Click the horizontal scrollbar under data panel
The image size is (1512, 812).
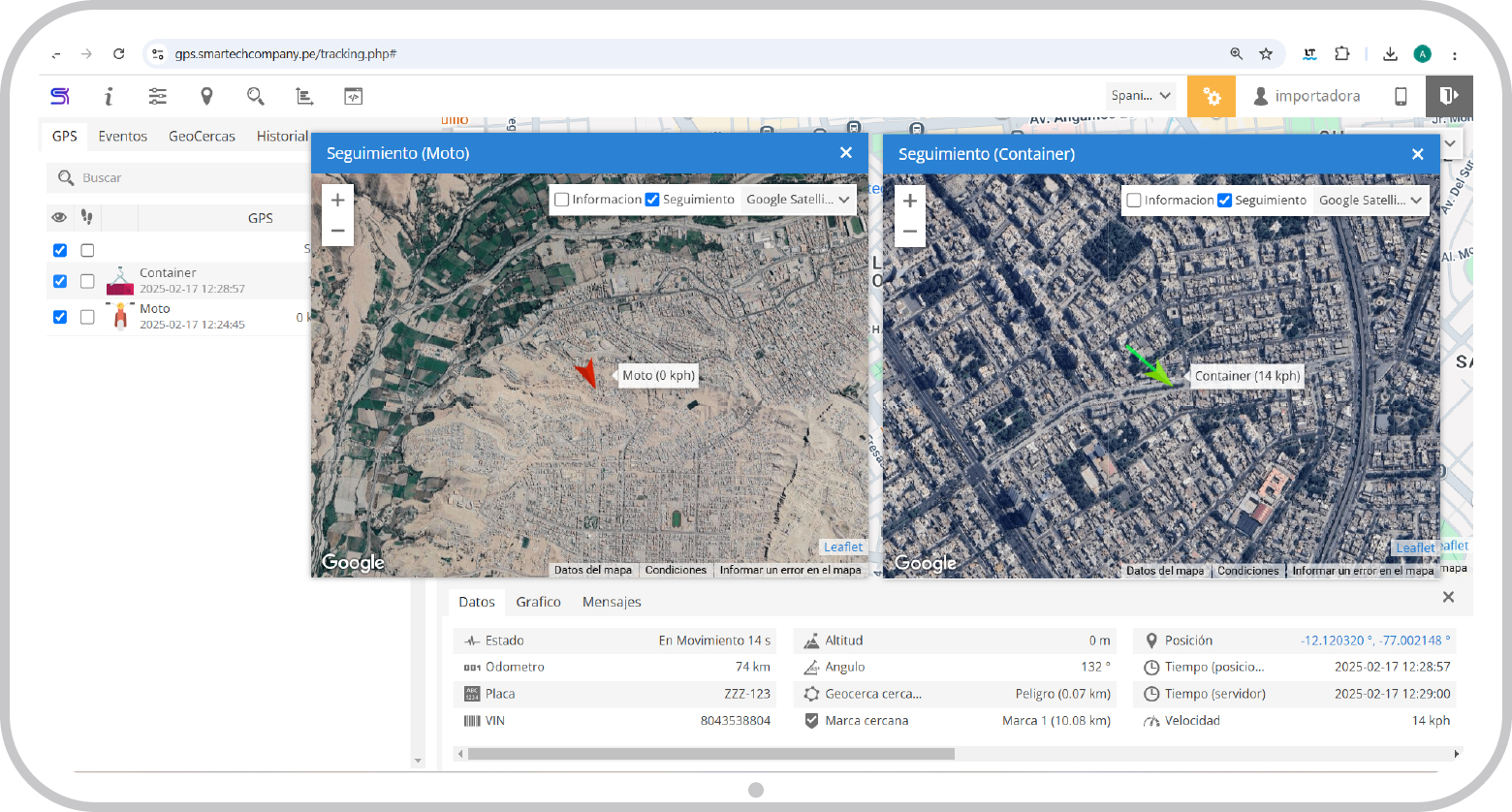710,754
